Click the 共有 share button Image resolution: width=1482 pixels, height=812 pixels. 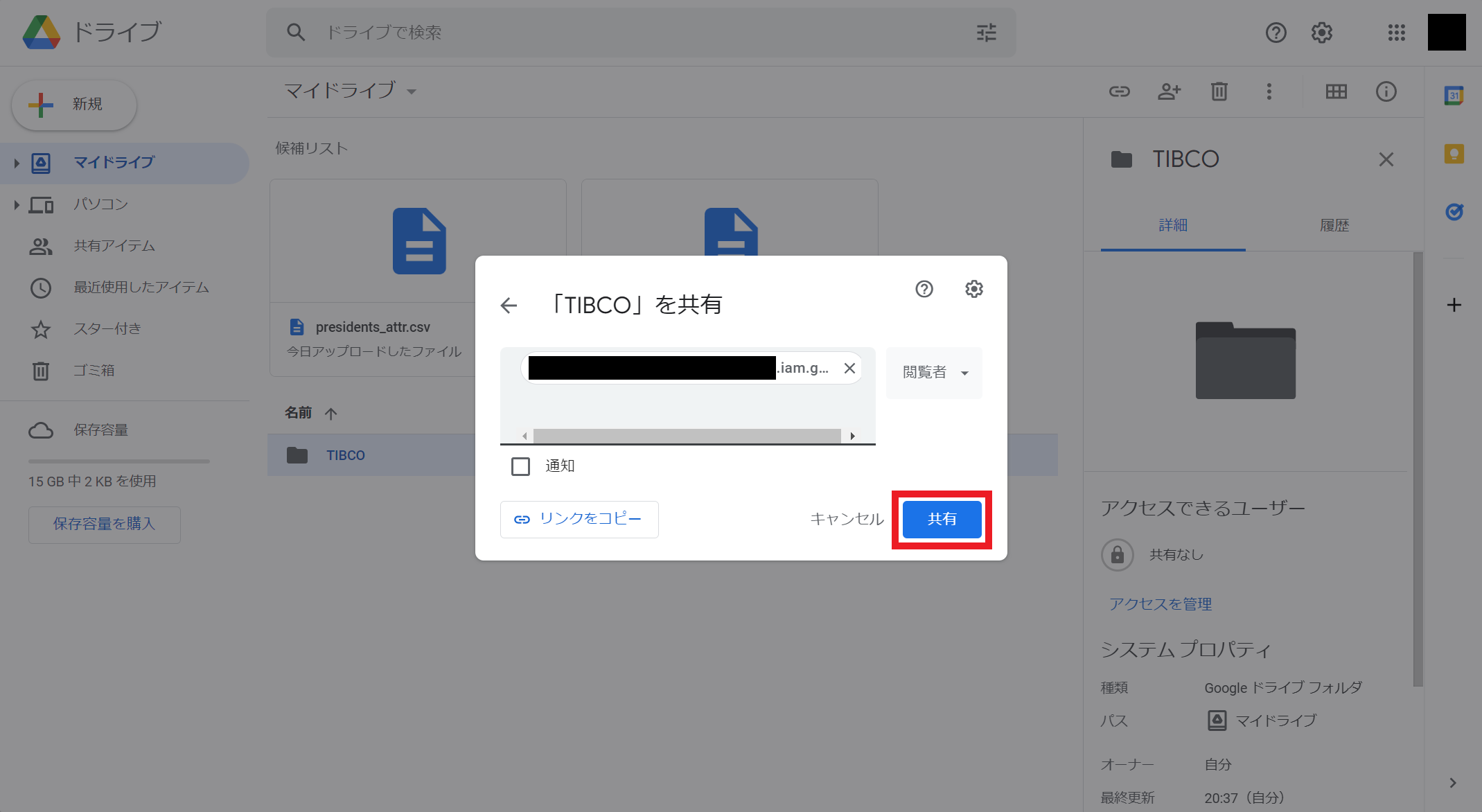click(942, 519)
